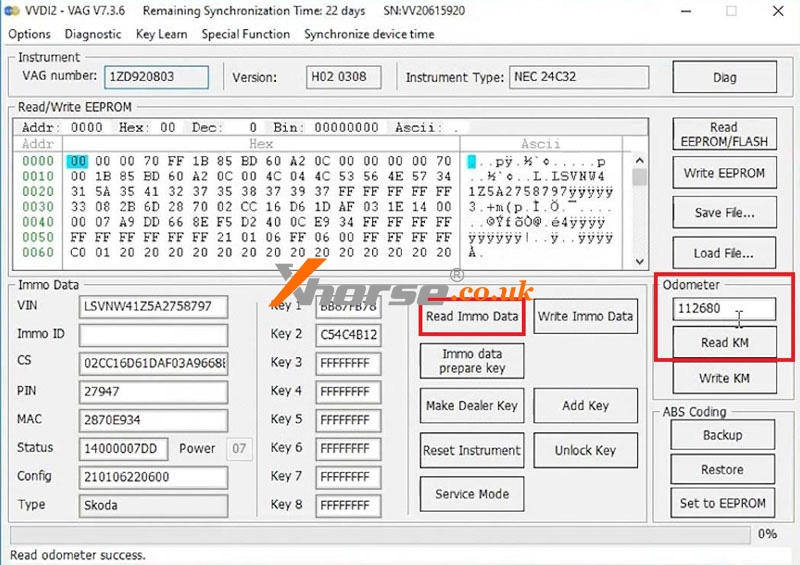Click the odometer value input field

(723, 309)
